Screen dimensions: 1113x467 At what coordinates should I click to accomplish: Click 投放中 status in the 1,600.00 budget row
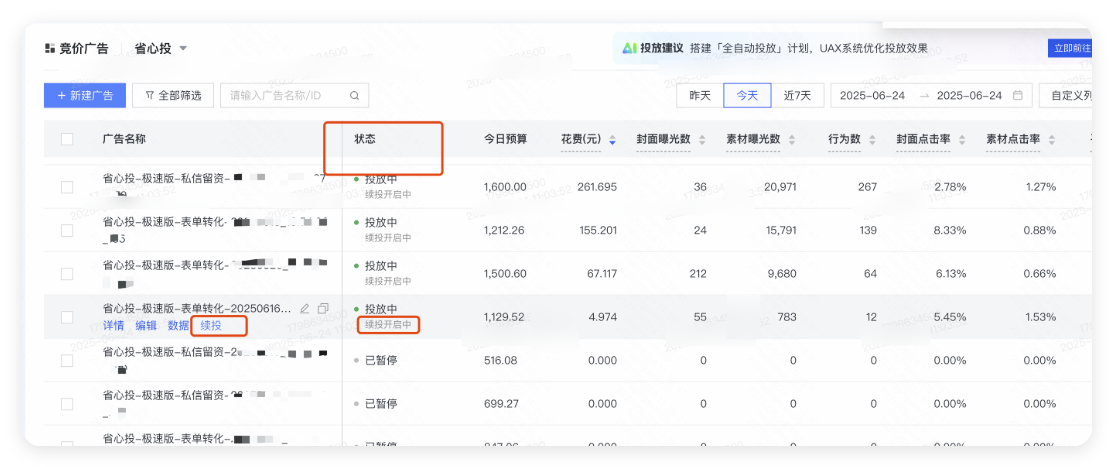point(381,180)
